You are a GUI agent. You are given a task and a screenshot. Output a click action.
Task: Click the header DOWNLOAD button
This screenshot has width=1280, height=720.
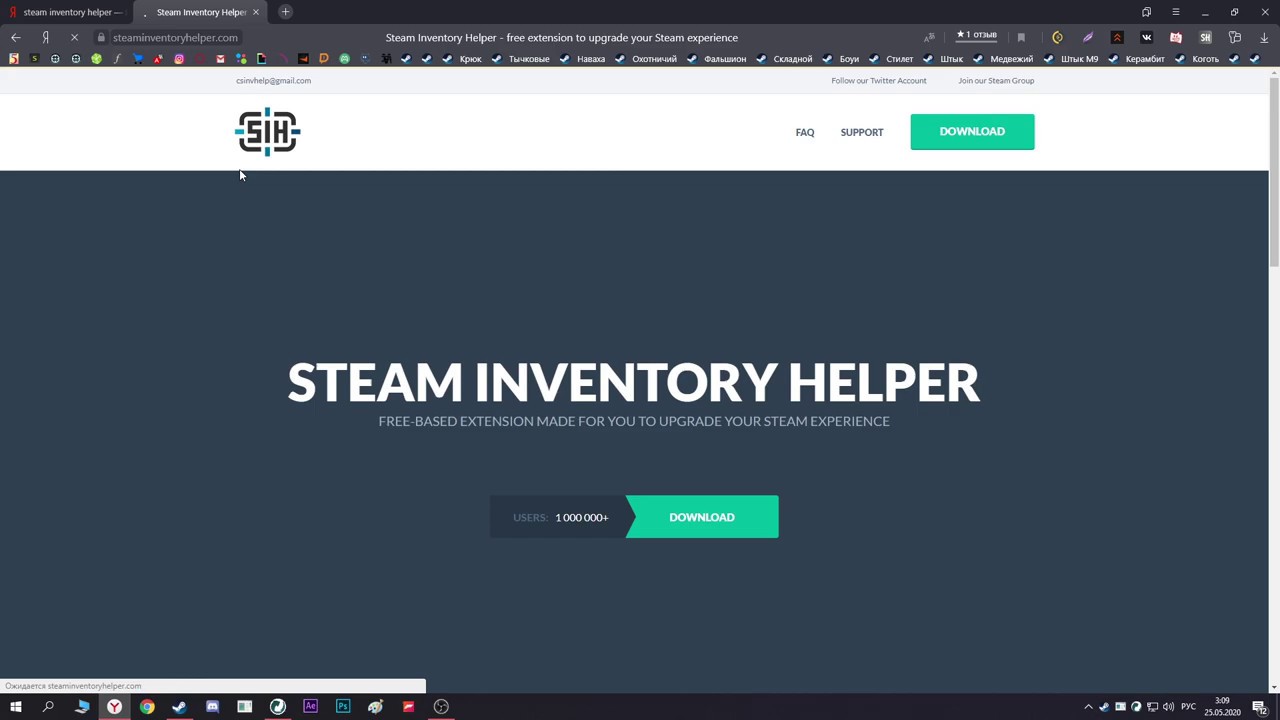[x=972, y=132]
